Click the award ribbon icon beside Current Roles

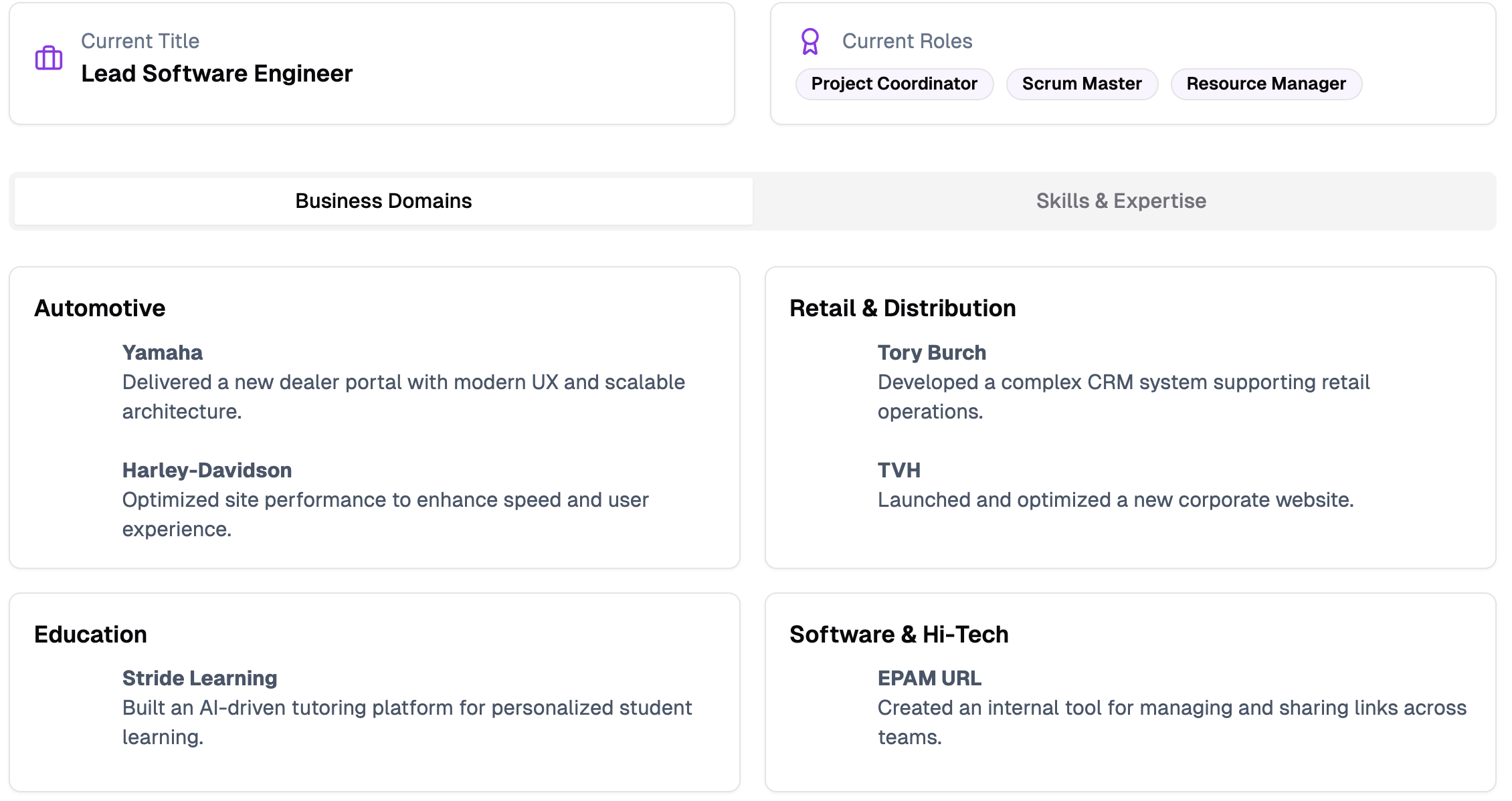[810, 41]
